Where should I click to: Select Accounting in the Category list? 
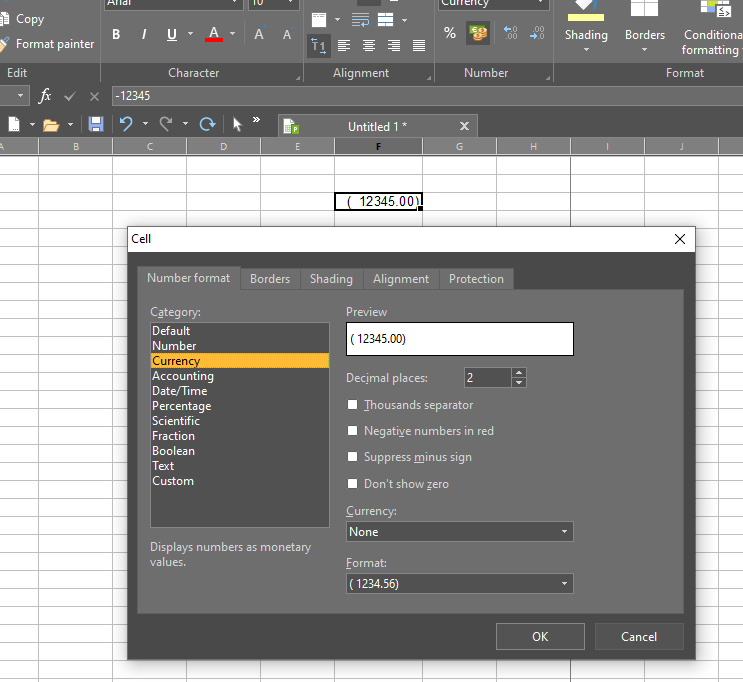[x=183, y=376]
